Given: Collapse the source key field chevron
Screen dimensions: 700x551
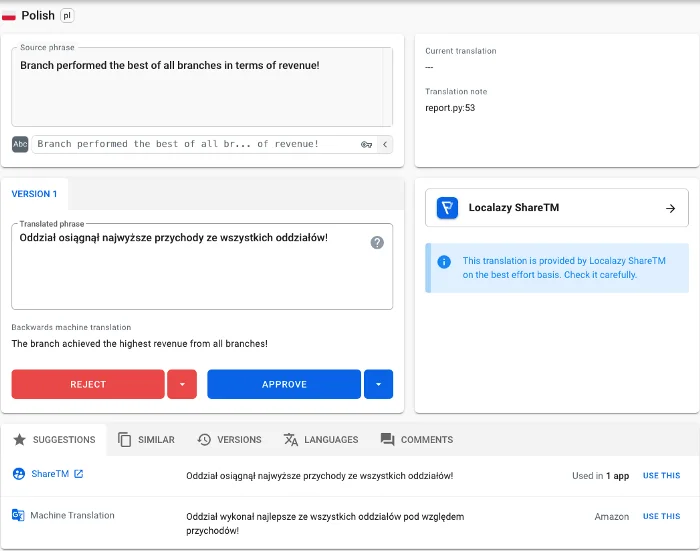Looking at the screenshot, I should click(x=385, y=144).
